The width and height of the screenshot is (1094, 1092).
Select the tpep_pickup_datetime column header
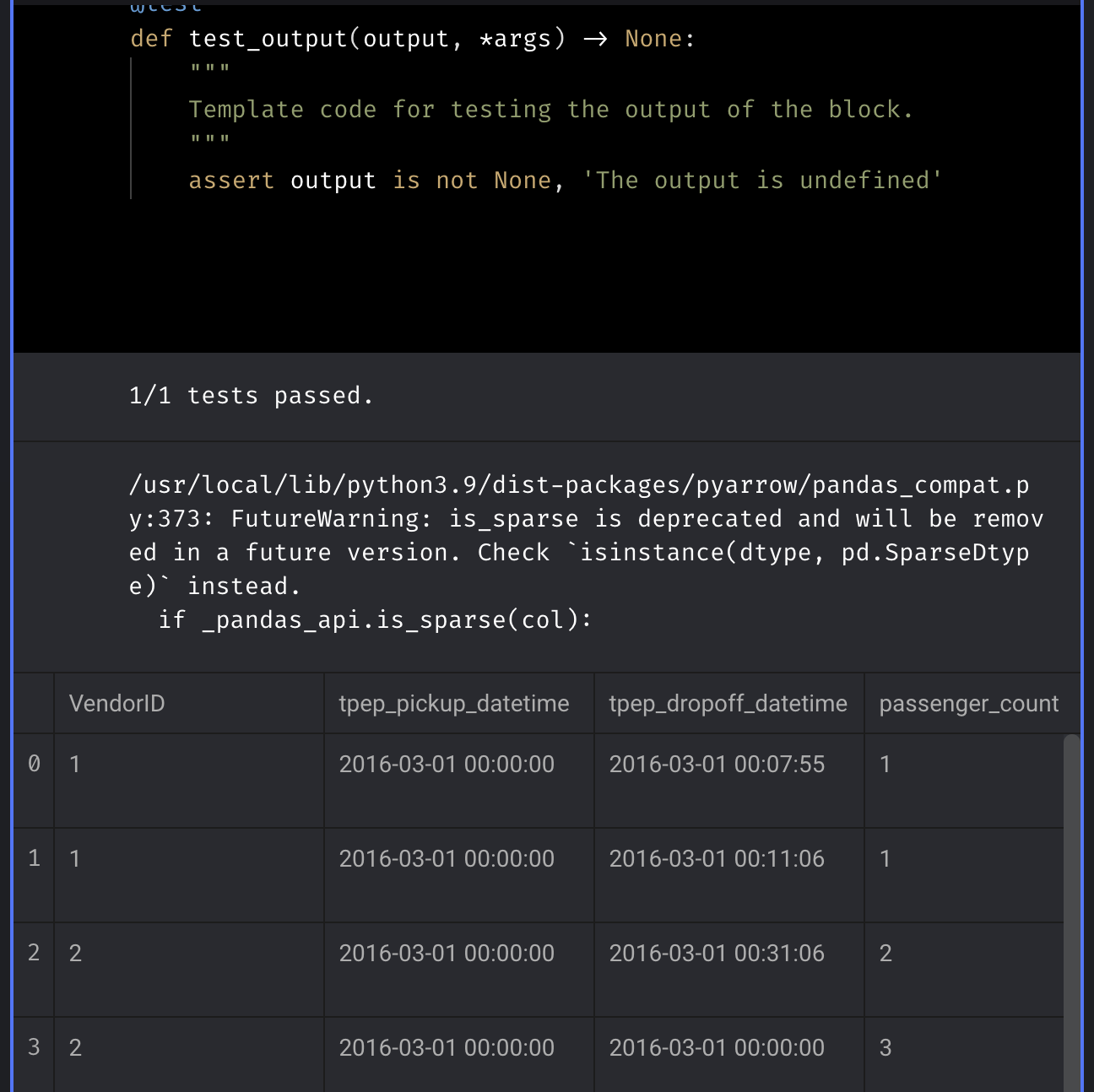453,703
